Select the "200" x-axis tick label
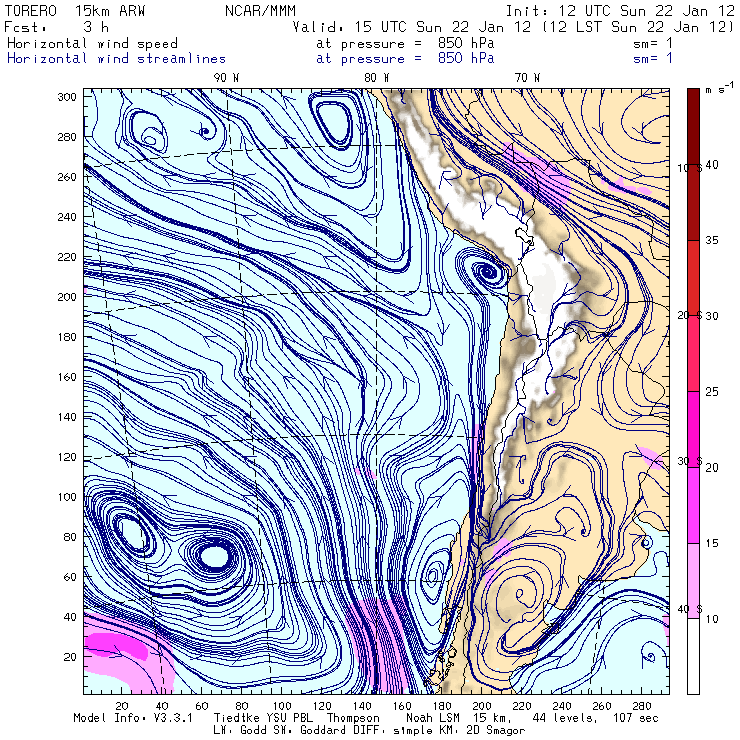This screenshot has width=740, height=740. [x=482, y=706]
